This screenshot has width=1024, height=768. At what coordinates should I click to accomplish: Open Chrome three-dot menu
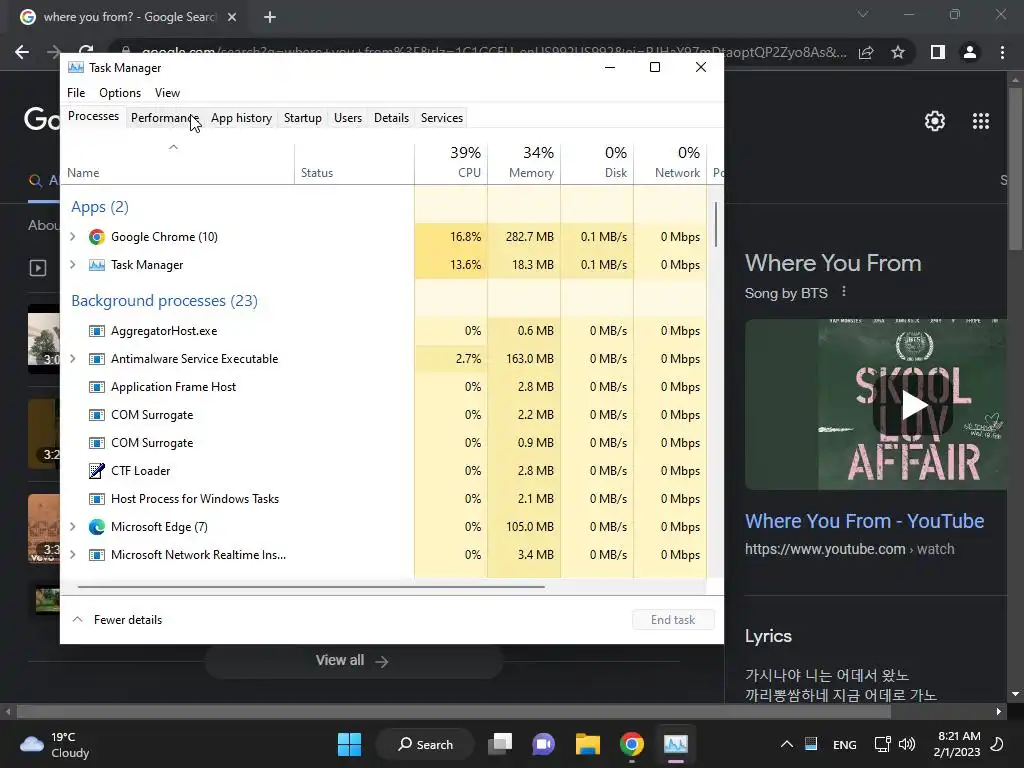(1002, 52)
